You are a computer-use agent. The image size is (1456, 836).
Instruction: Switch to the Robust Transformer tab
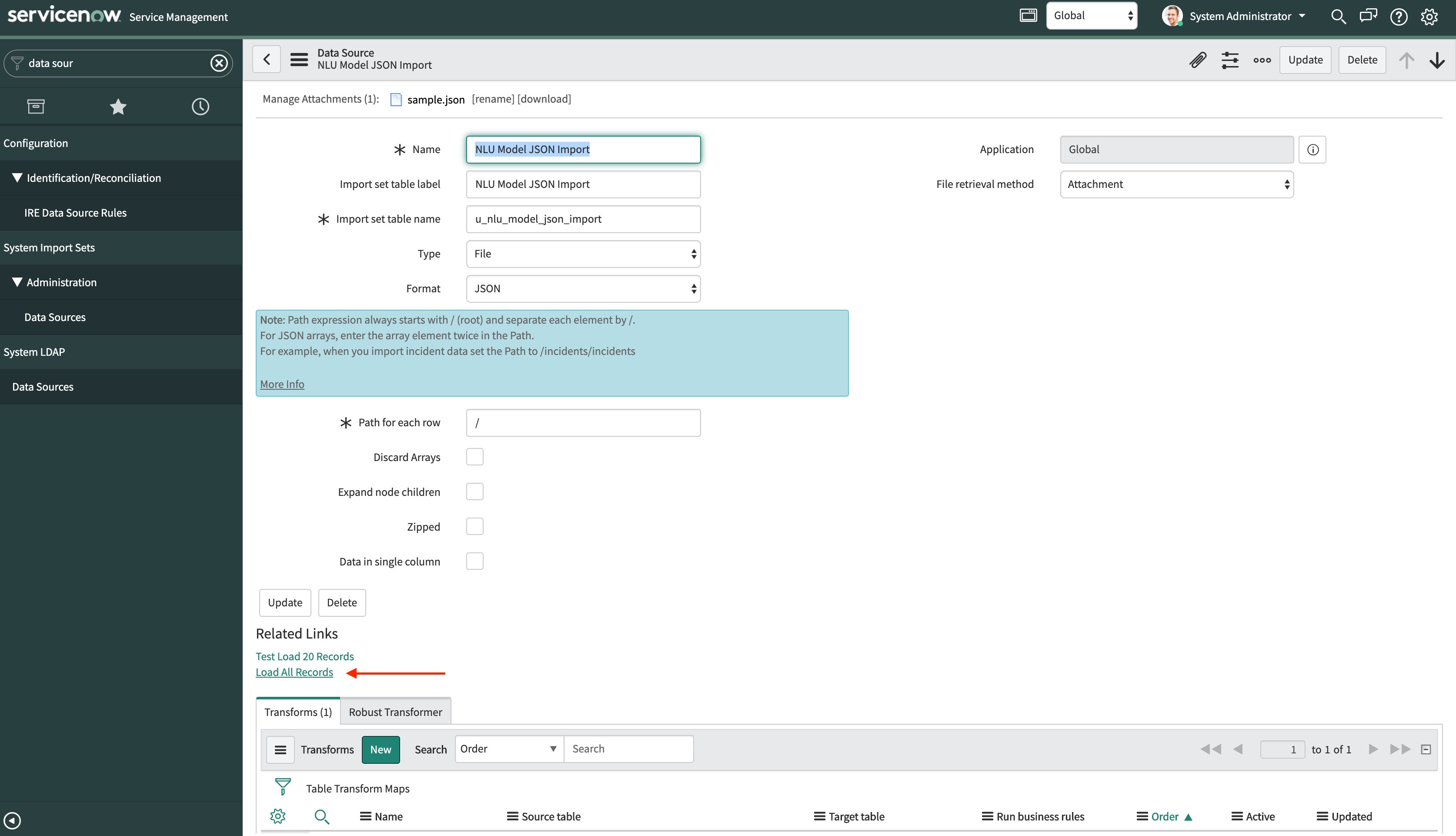(x=395, y=712)
